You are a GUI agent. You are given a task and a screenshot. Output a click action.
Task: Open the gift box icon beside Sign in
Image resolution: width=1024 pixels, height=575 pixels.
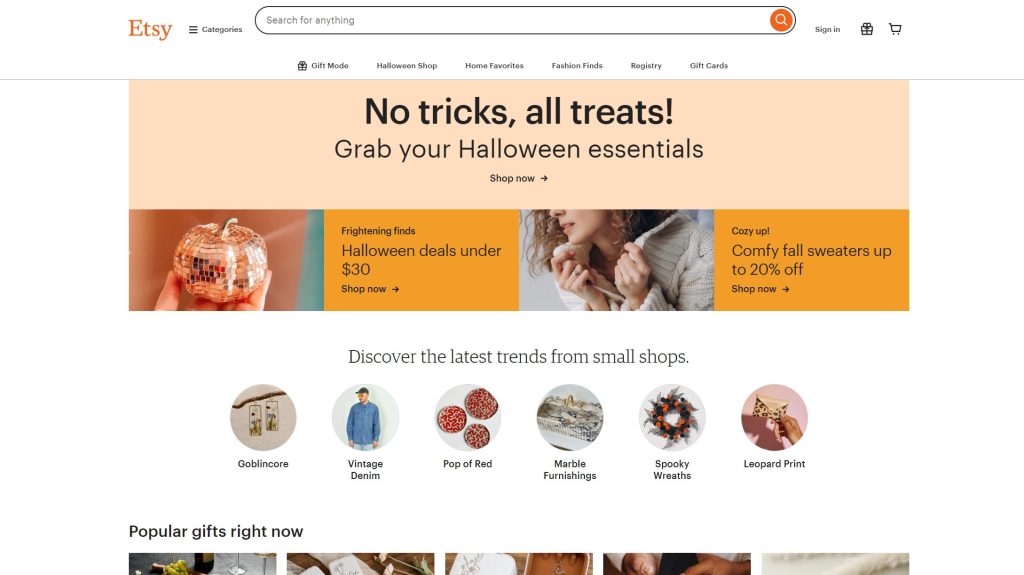point(867,29)
